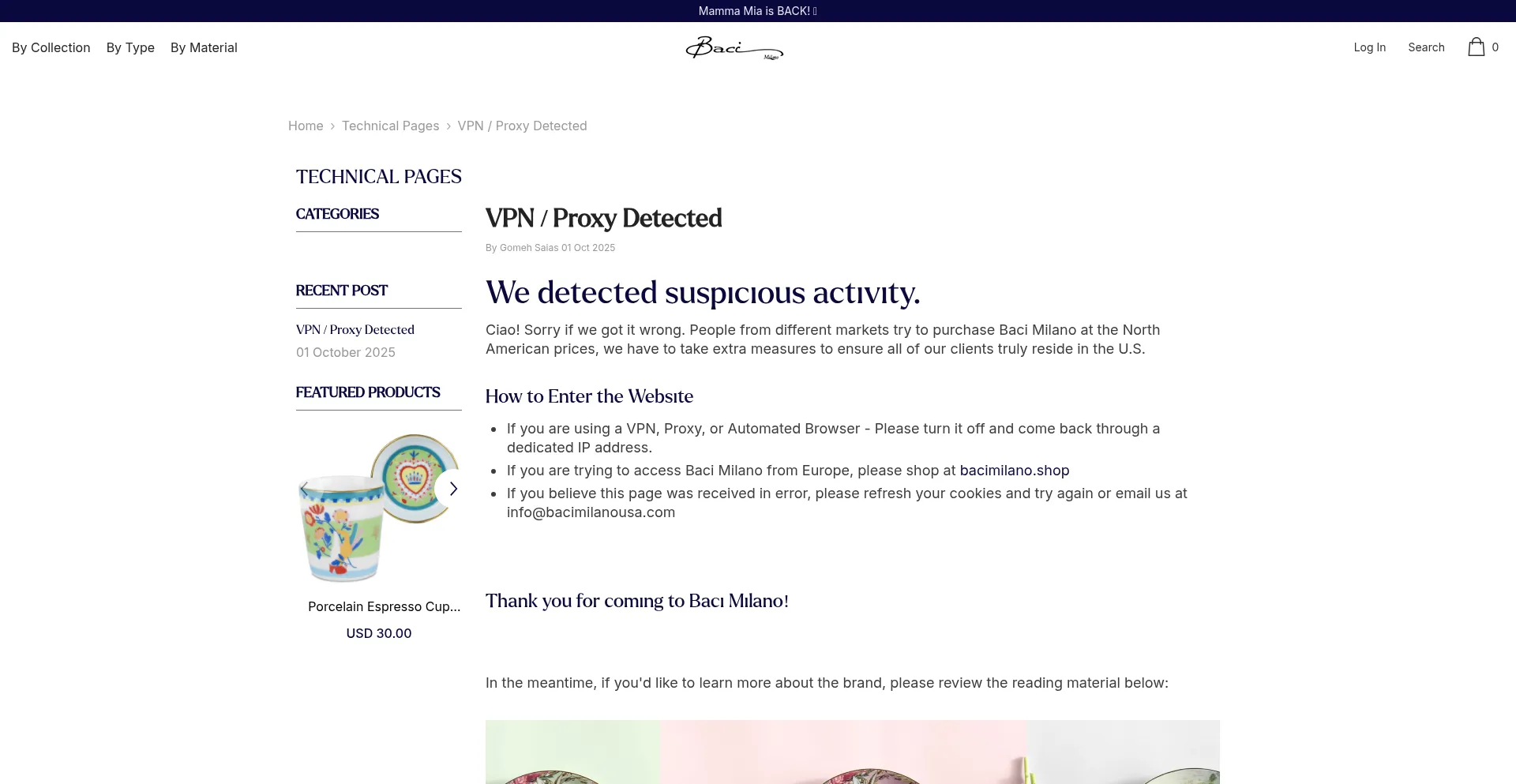Click the Mamma Mia is BACK announcement
1516x784 pixels.
[x=757, y=11]
